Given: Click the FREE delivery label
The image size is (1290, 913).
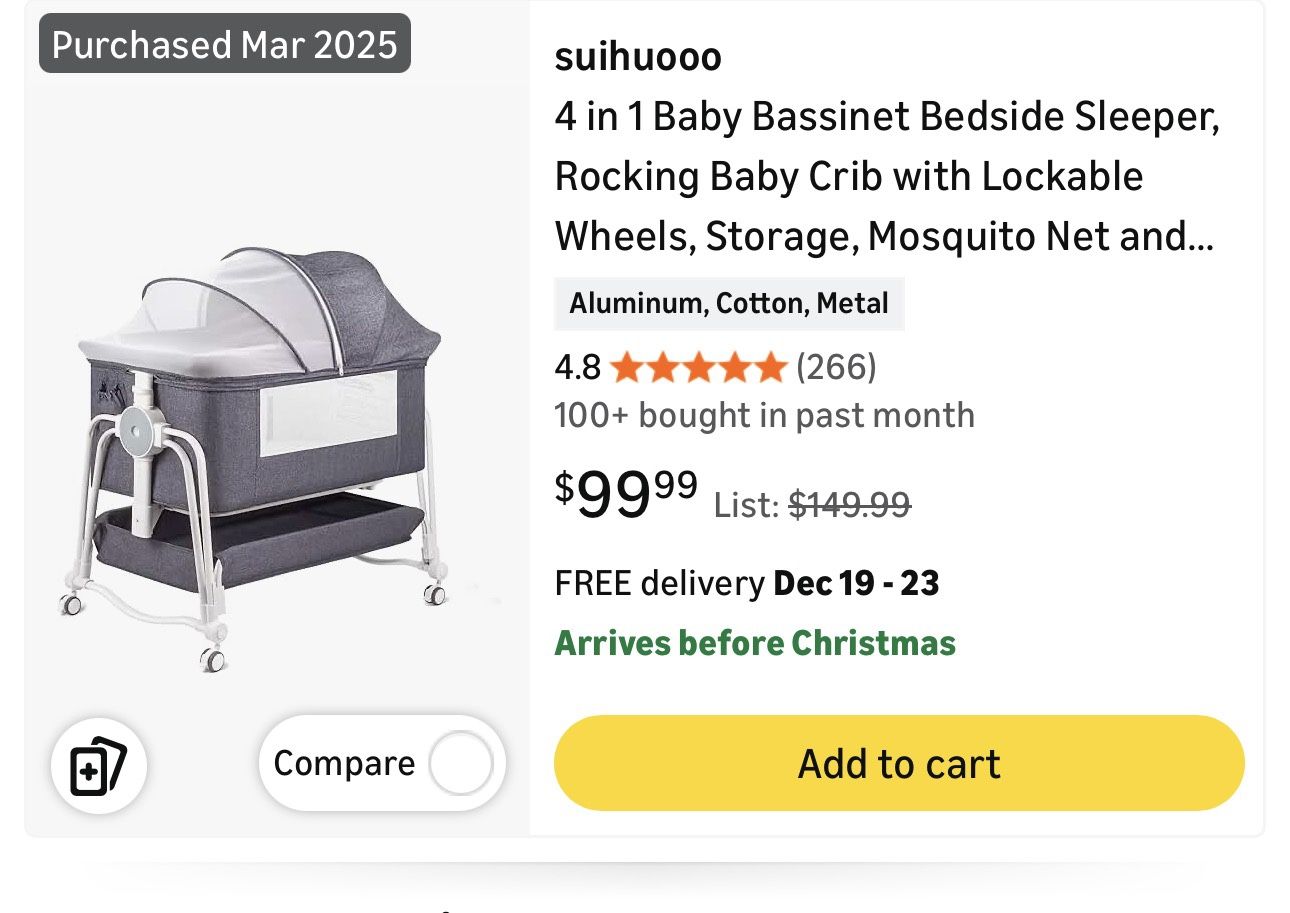Looking at the screenshot, I should [x=659, y=583].
